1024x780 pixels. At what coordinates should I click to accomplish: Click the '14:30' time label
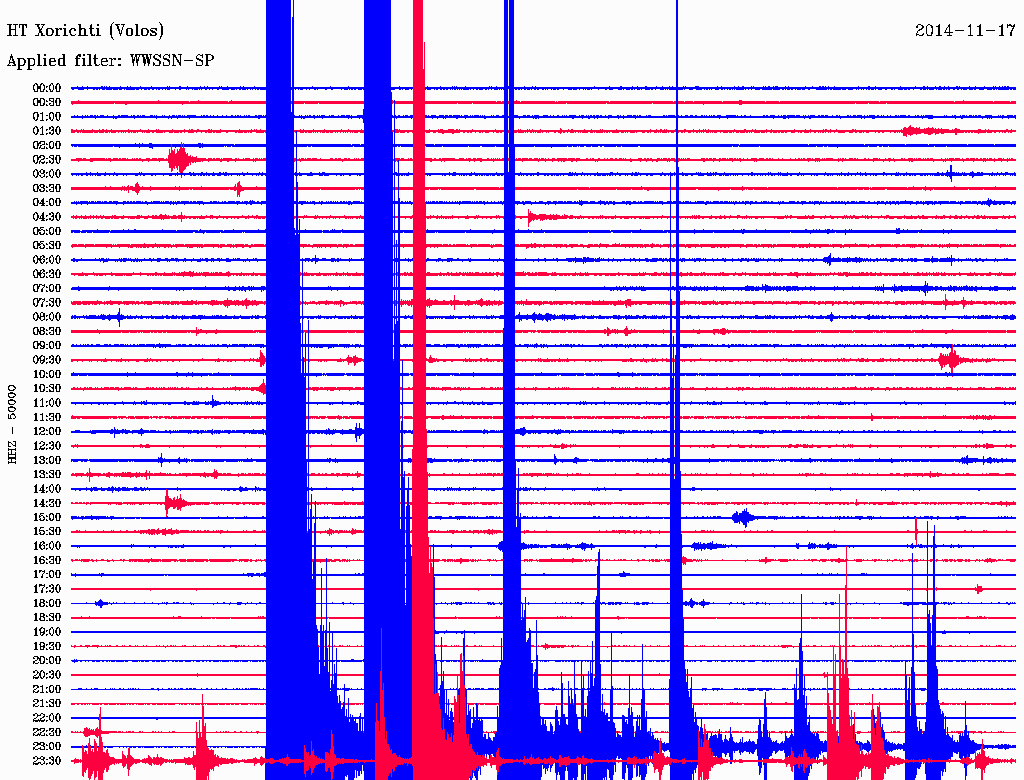[x=47, y=503]
